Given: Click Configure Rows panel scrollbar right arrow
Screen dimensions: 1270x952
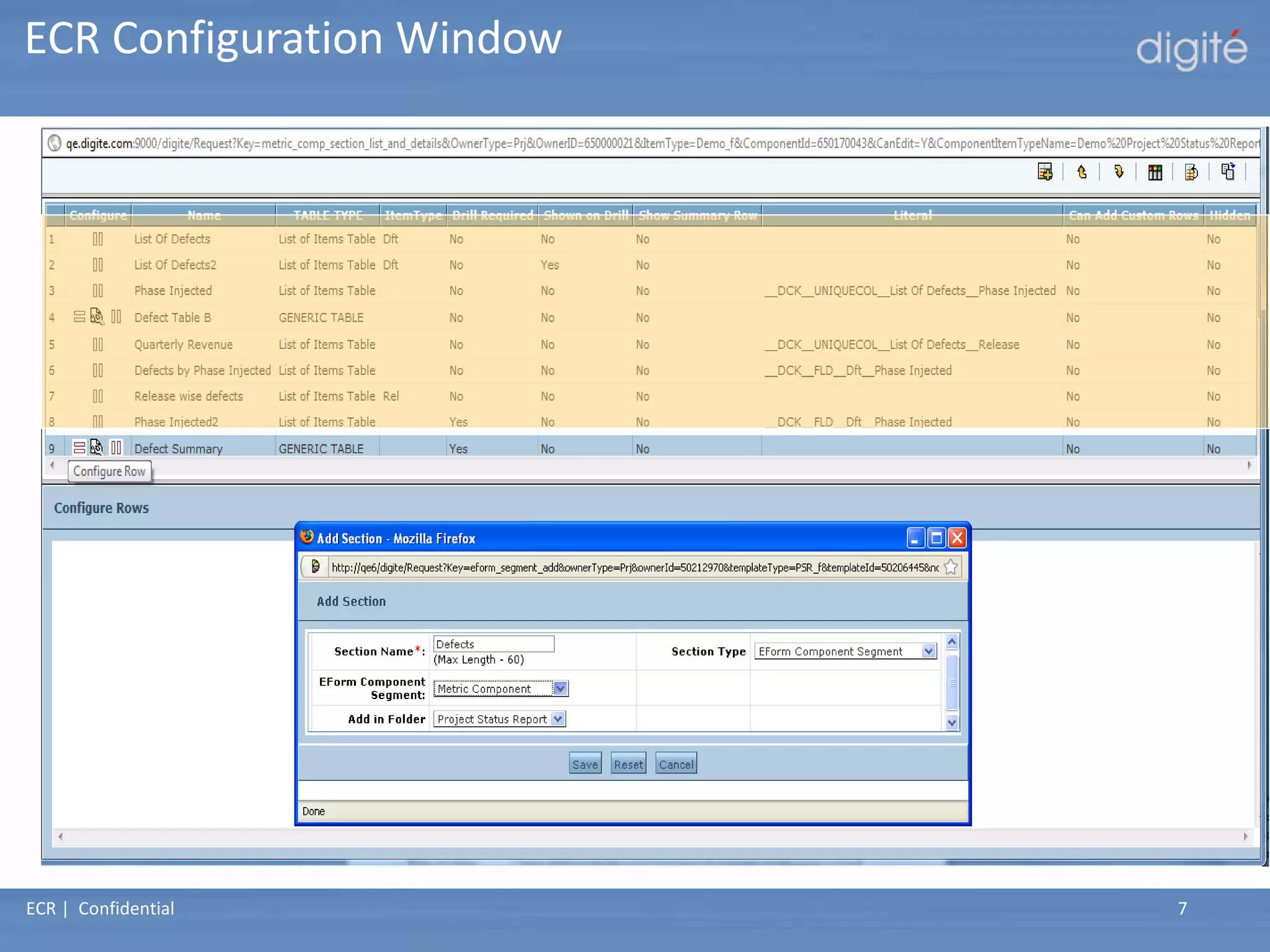Looking at the screenshot, I should point(1246,837).
